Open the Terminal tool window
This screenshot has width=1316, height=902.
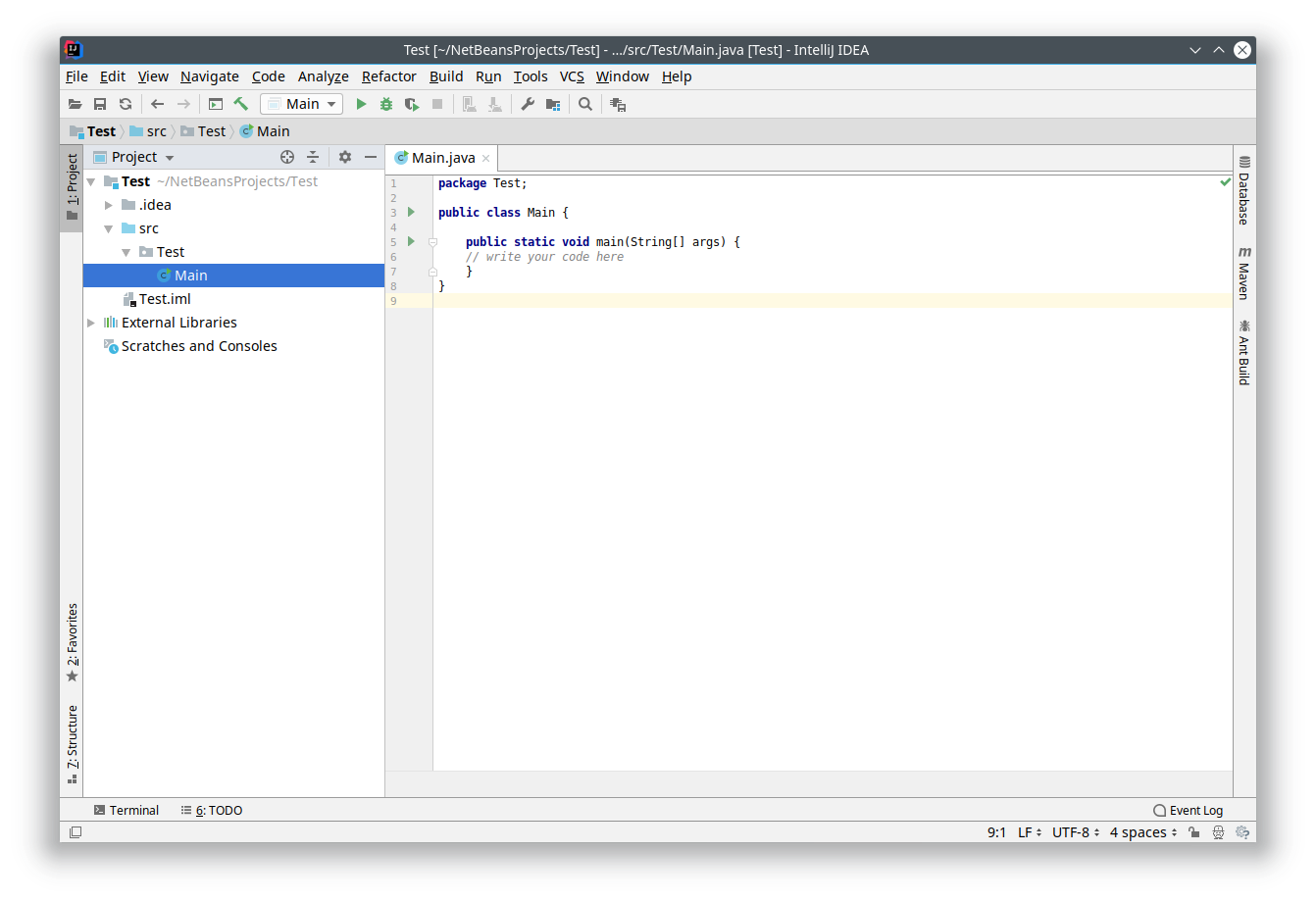[x=126, y=811]
